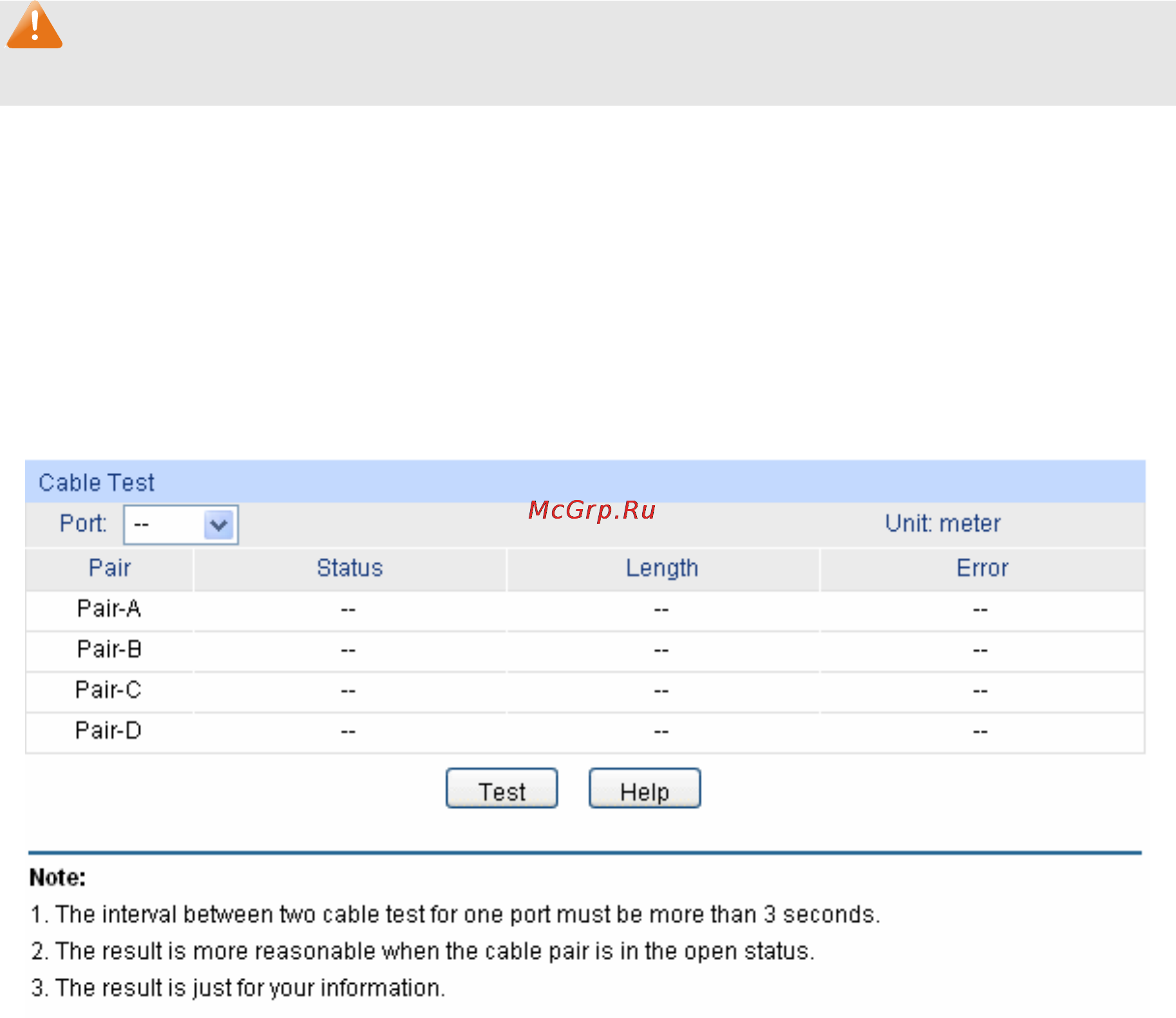1176x1018 pixels.
Task: Click the Length cell for Pair-C
Action: point(662,691)
